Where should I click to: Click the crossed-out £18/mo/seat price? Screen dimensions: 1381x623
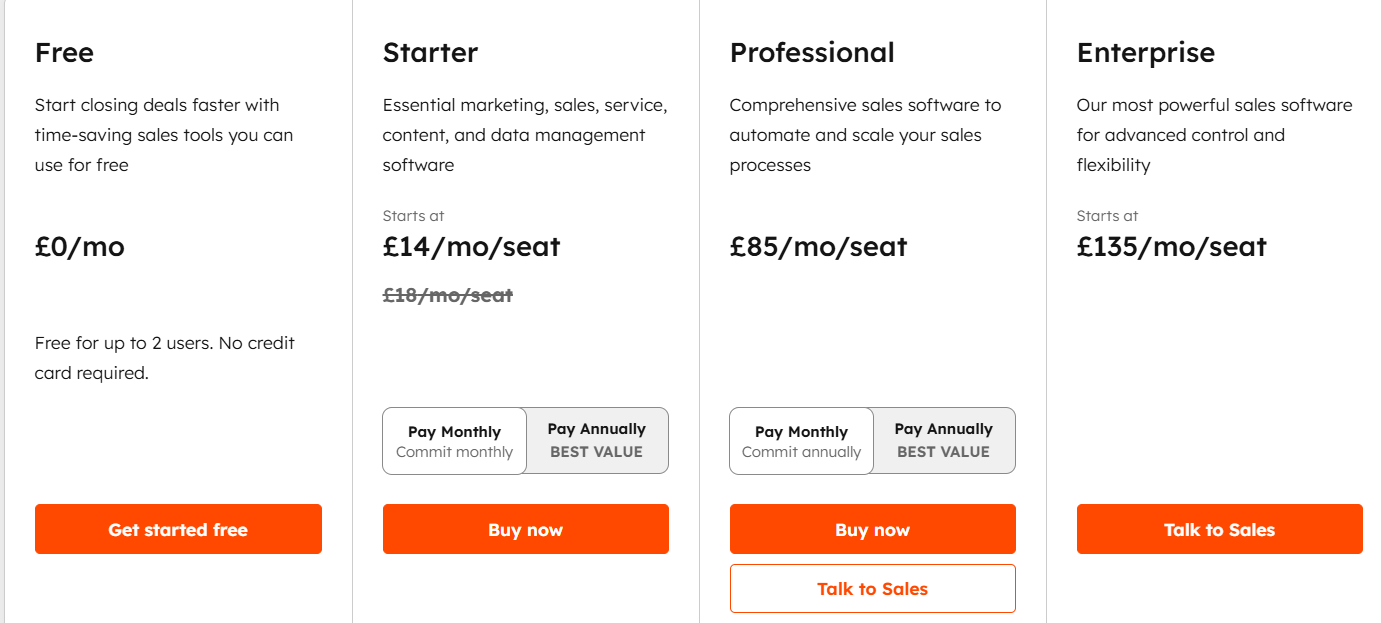[448, 295]
